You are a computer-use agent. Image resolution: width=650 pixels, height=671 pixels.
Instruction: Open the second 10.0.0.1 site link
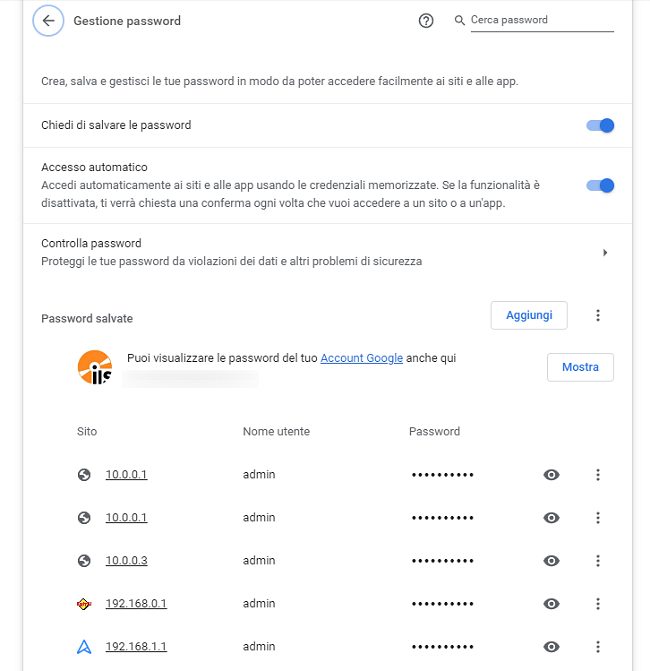(126, 517)
